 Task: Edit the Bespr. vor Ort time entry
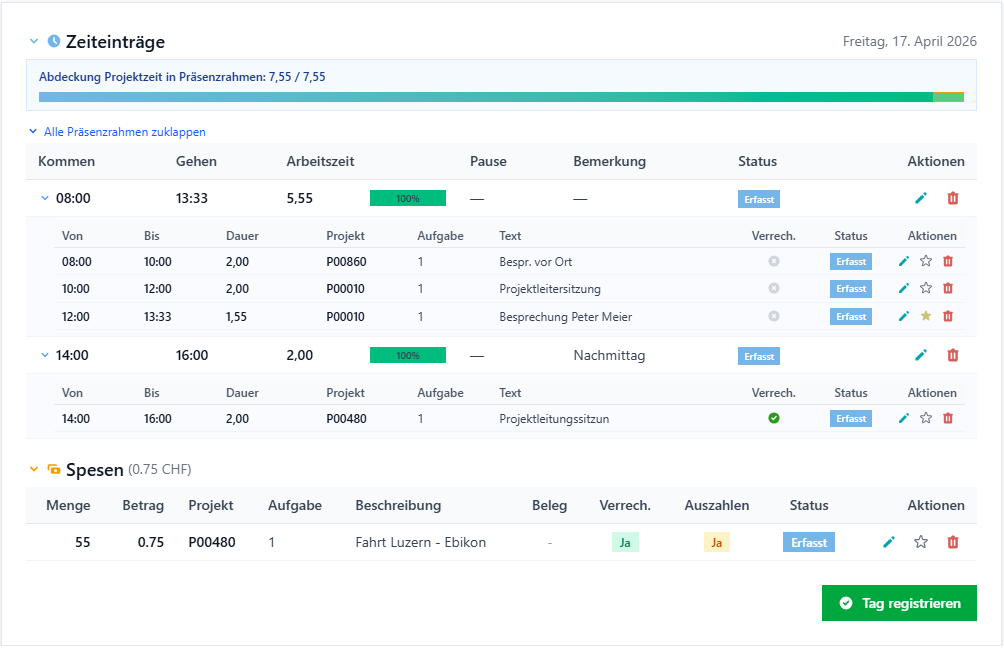point(903,261)
